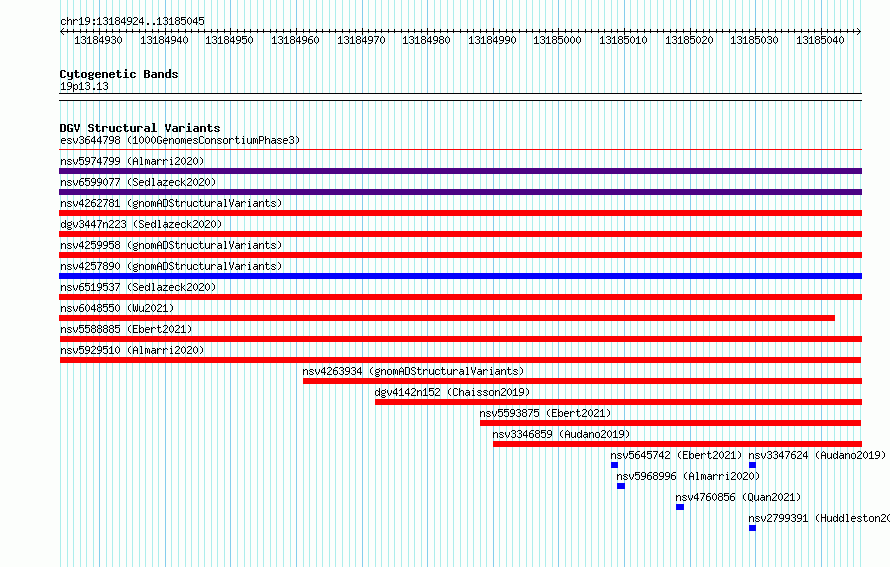890x567 pixels.
Task: Click ruler position 13184960
Action: (295, 40)
